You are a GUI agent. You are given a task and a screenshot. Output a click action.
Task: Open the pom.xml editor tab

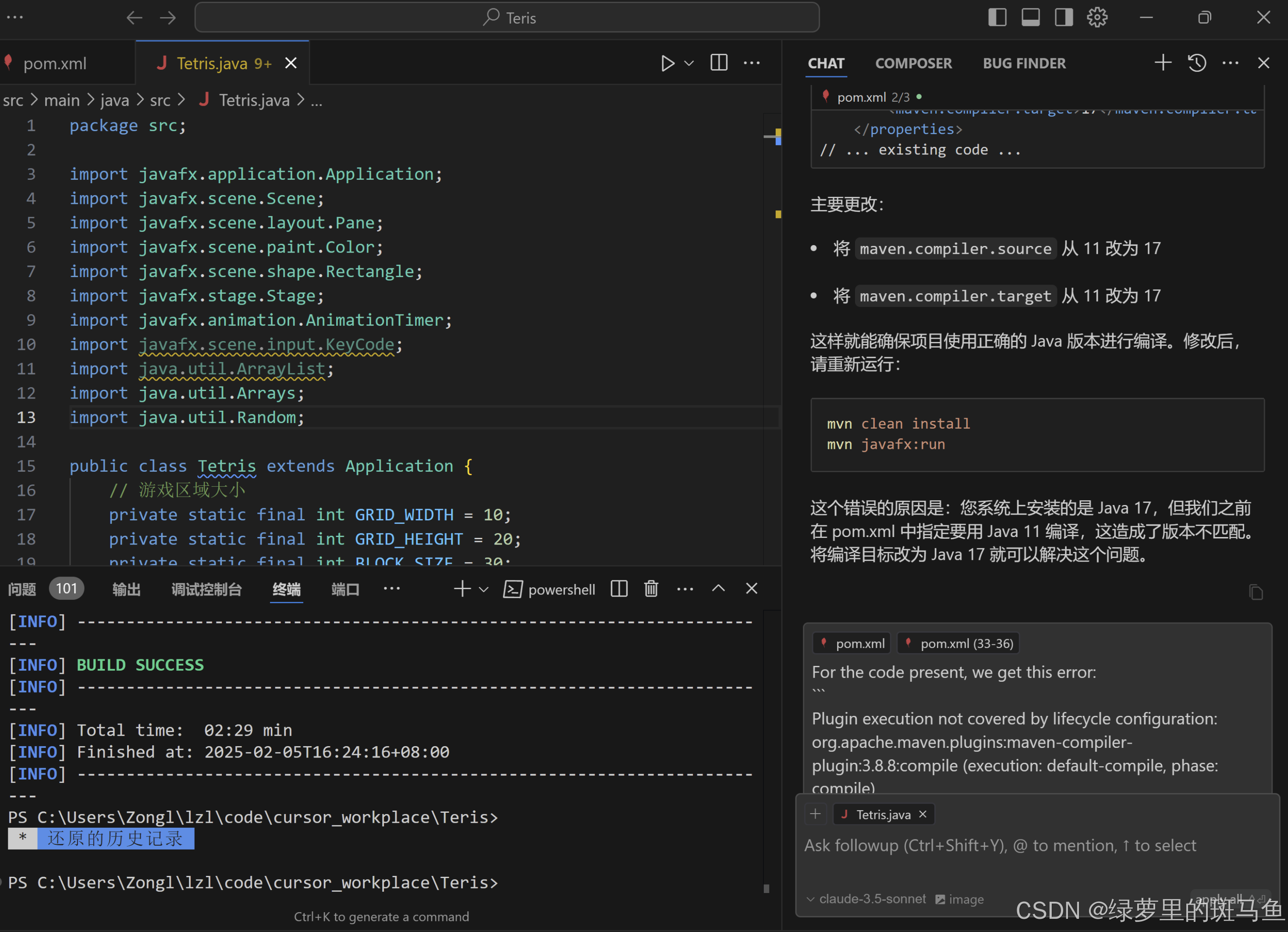pos(55,63)
